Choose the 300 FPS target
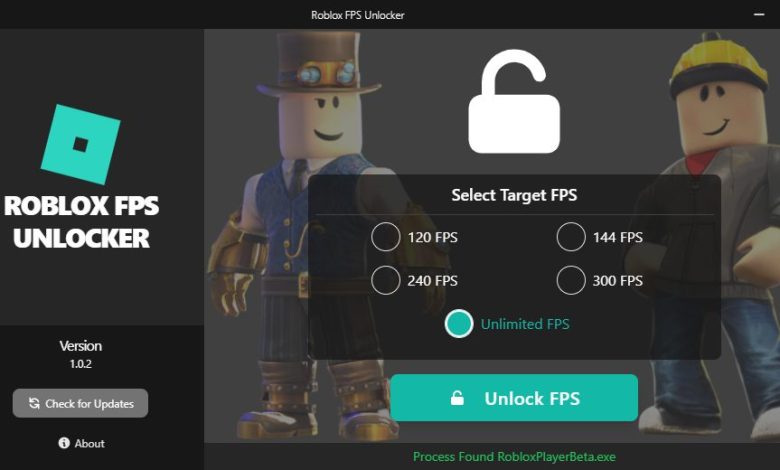The height and width of the screenshot is (470, 780). pyautogui.click(x=571, y=280)
